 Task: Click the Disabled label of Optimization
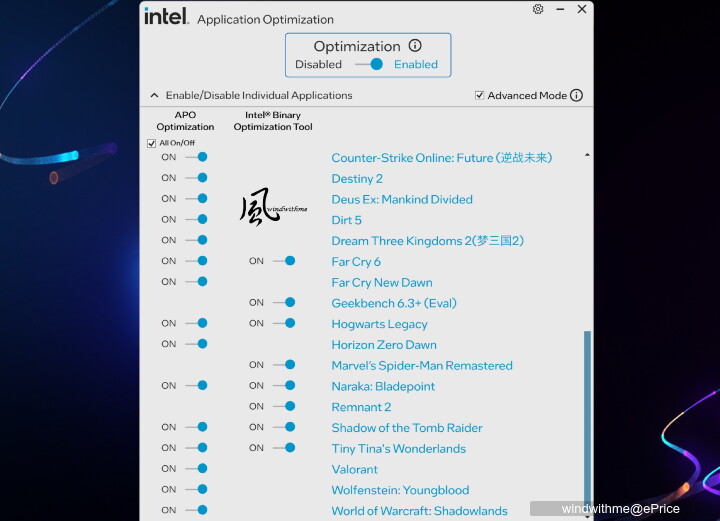318,64
